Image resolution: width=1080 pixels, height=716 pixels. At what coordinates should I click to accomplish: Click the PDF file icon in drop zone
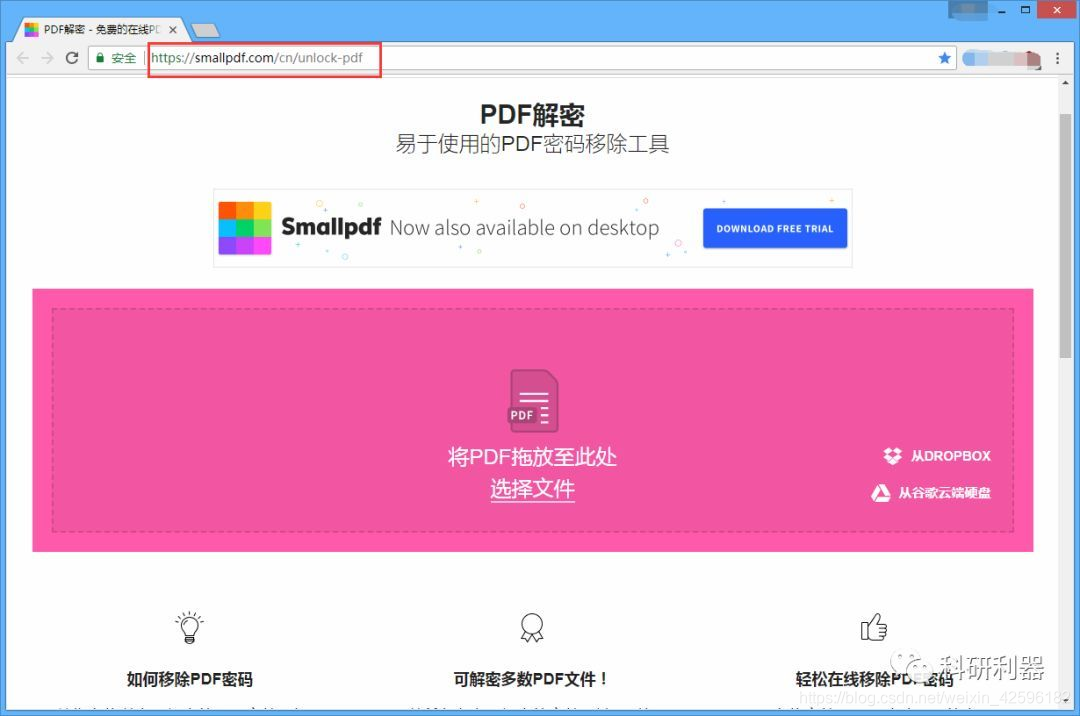[x=533, y=401]
